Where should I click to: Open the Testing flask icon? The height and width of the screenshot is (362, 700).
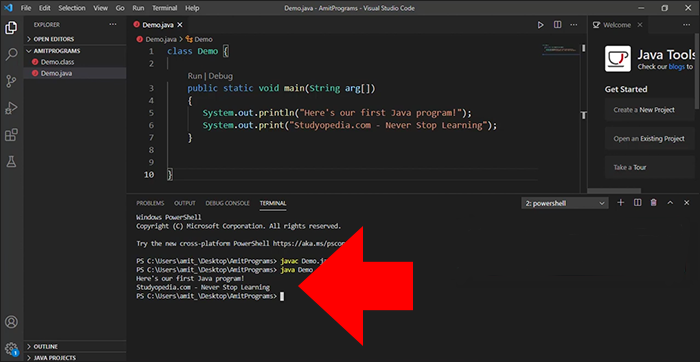11,162
